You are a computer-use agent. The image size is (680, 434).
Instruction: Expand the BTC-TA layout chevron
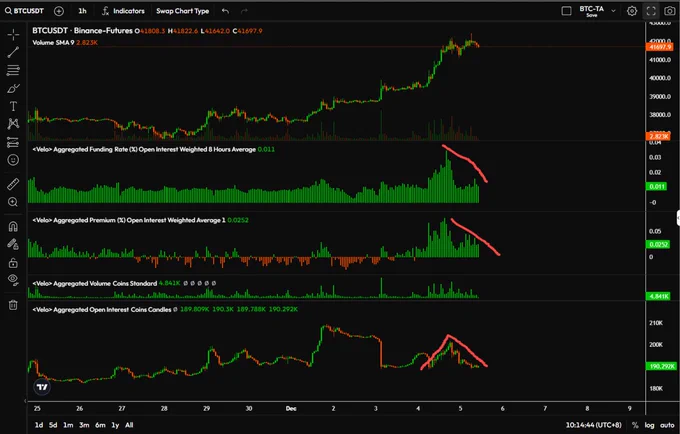(613, 11)
